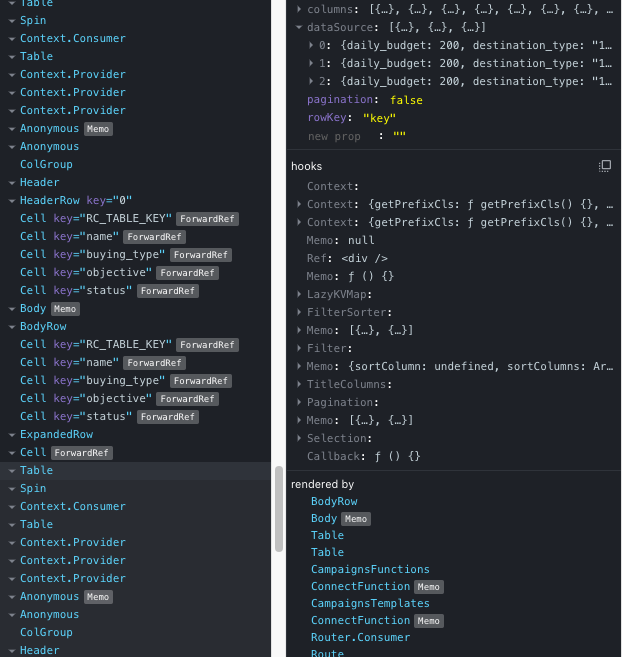Select Cell key="objective" under BodyRow
Image resolution: width=622 pixels, height=657 pixels.
(119, 398)
